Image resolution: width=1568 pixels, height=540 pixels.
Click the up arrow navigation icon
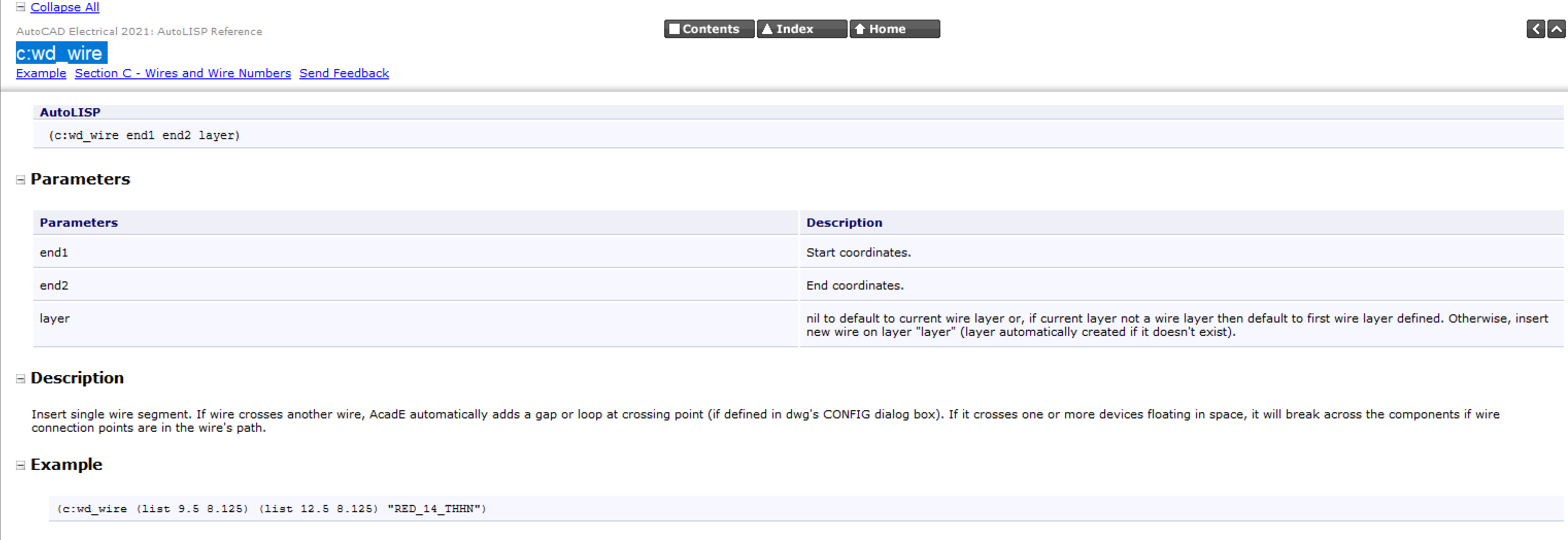1556,29
